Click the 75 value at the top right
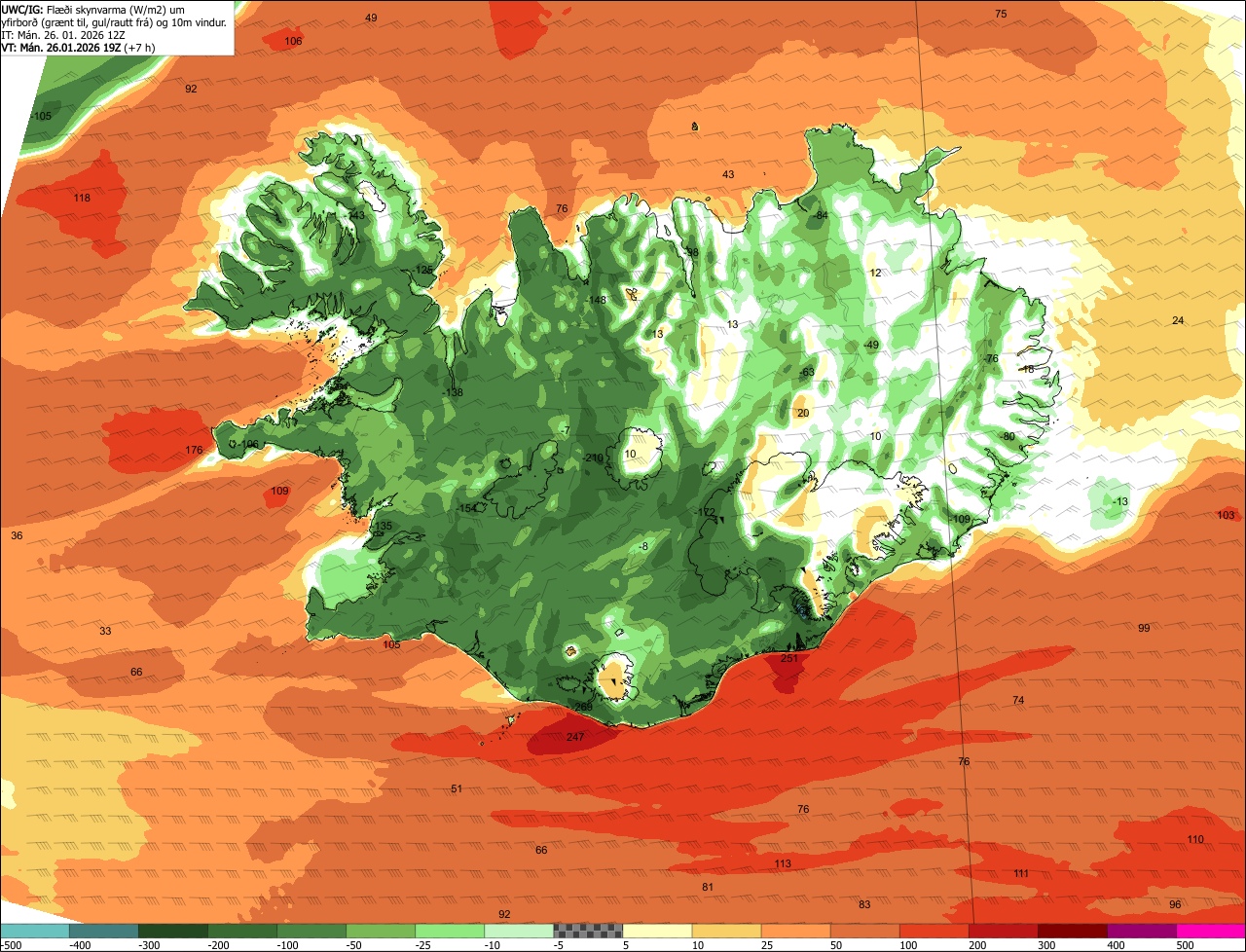 click(x=1001, y=14)
